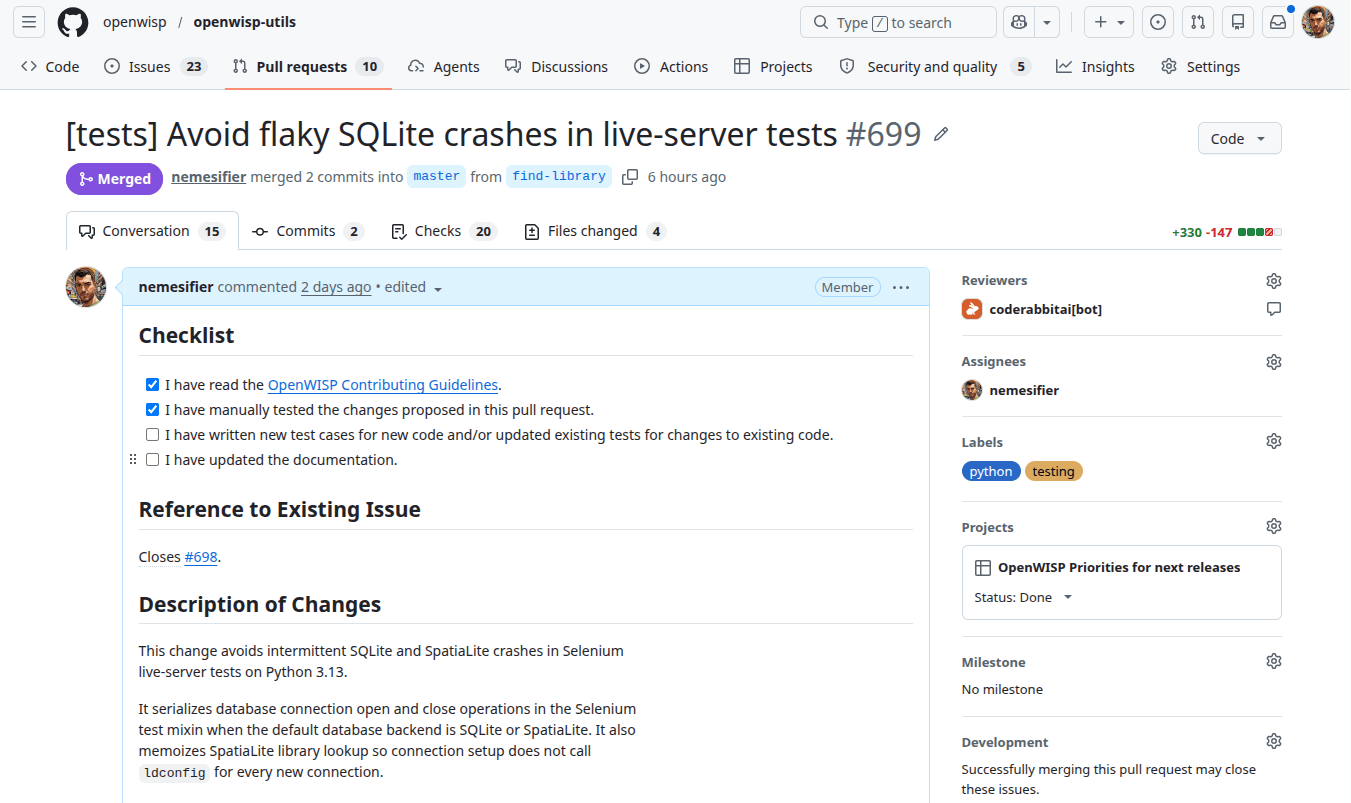Open notifications inbox icon
The width and height of the screenshot is (1351, 803).
tap(1278, 22)
